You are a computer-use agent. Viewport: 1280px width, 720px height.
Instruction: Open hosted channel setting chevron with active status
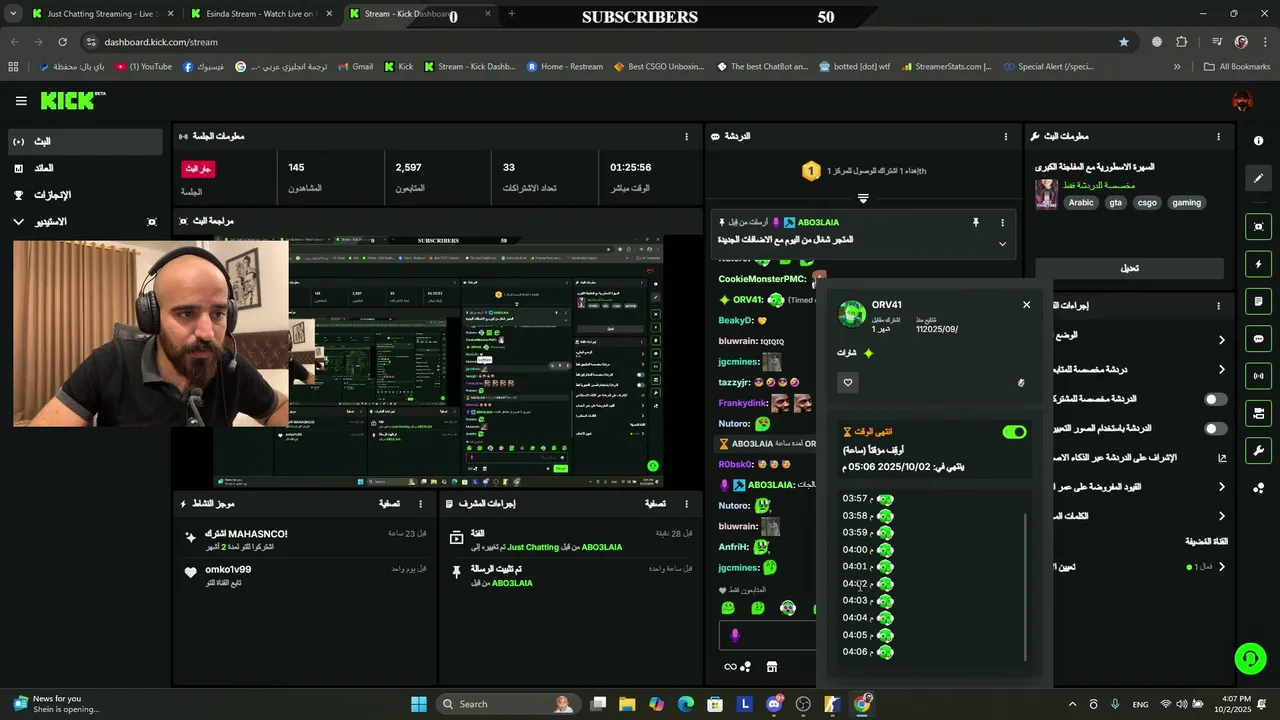click(x=1221, y=567)
